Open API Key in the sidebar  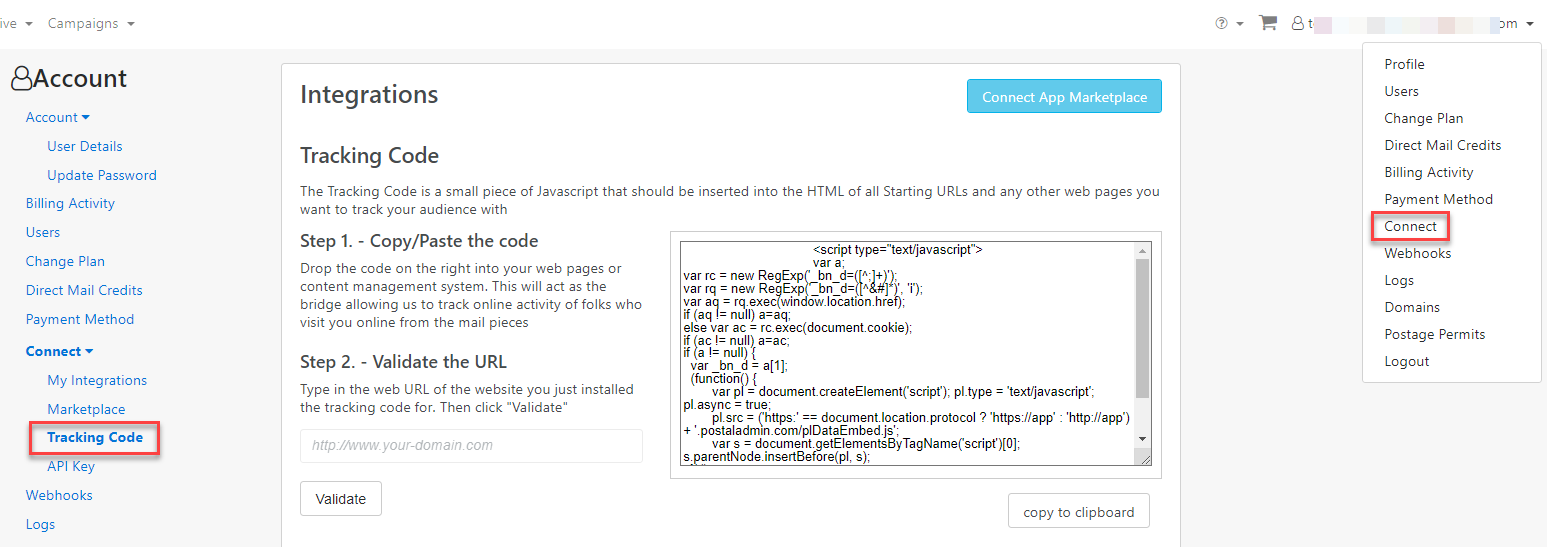(x=71, y=466)
